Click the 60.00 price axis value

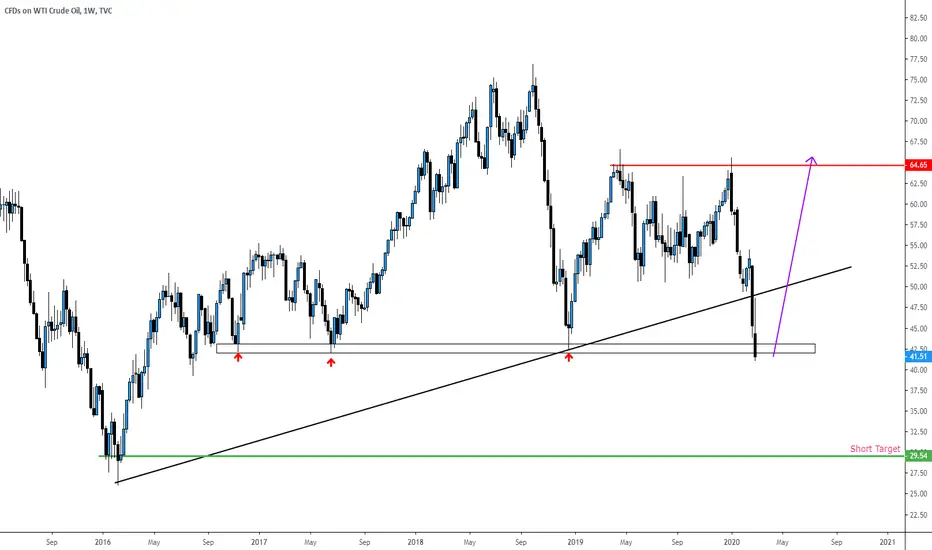click(918, 204)
